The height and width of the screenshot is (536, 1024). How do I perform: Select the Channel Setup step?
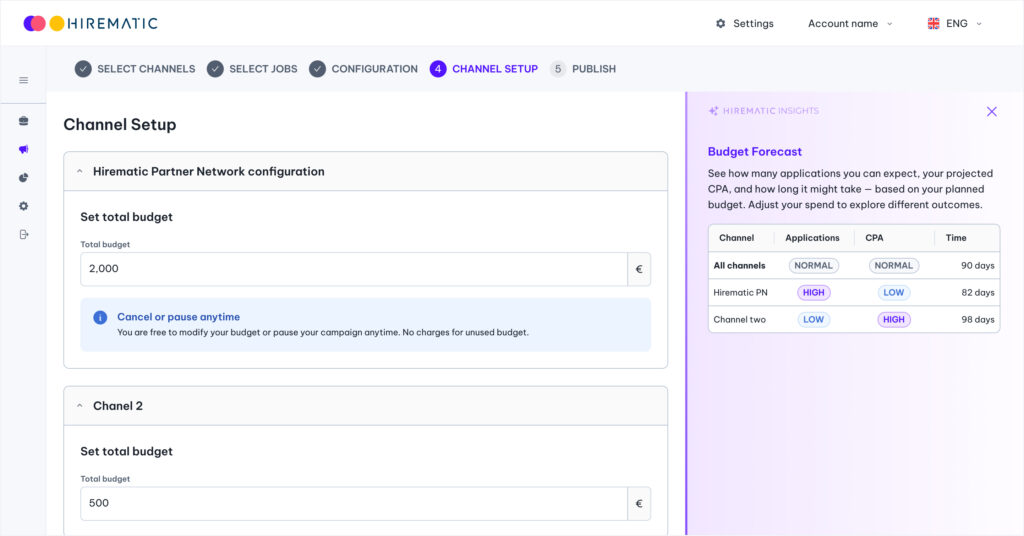point(484,69)
